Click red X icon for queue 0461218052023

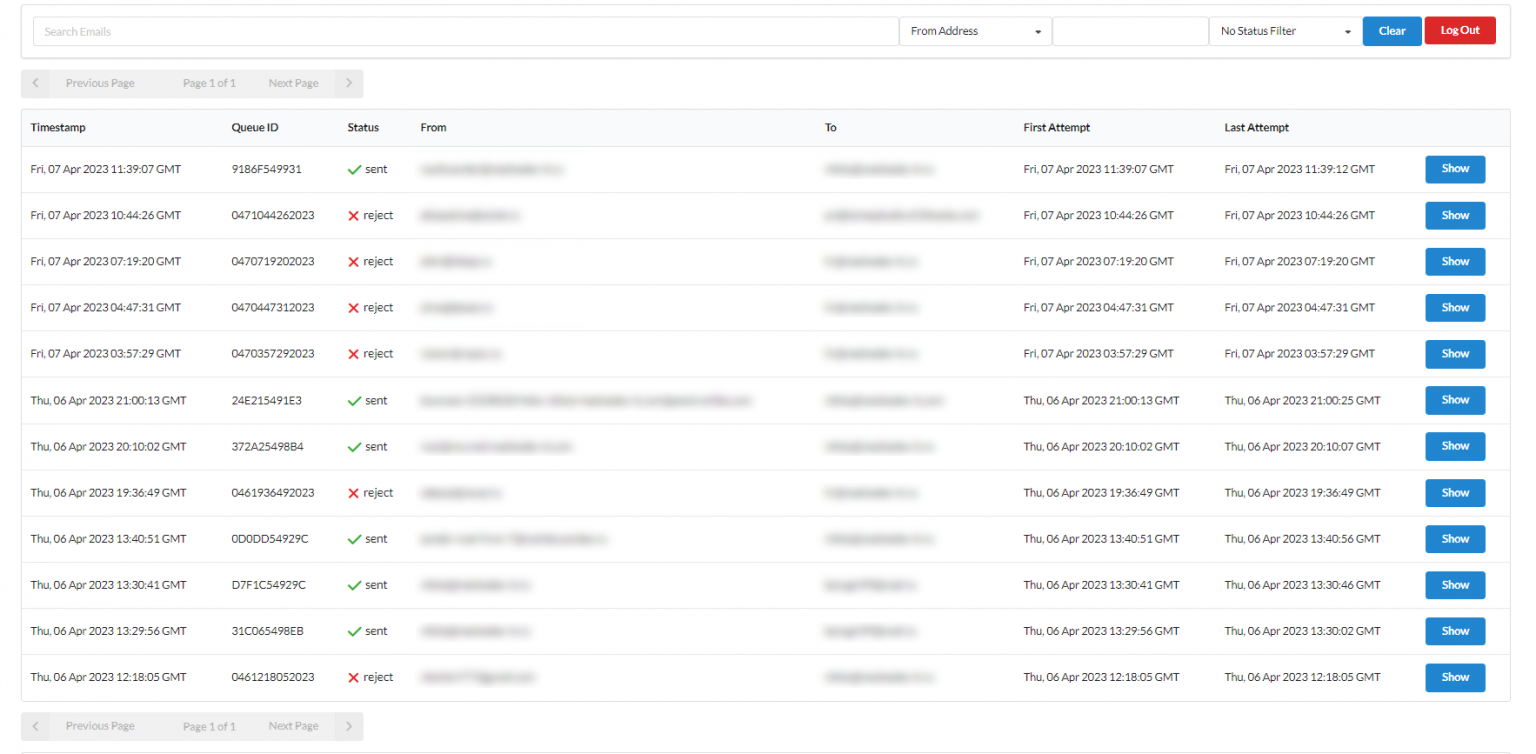coord(353,678)
